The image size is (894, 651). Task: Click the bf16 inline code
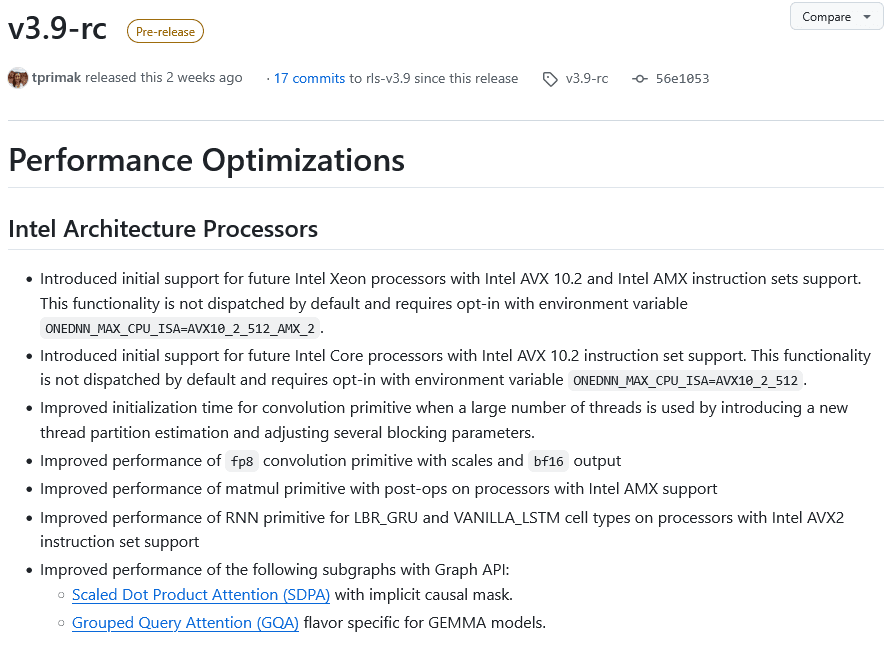point(549,461)
